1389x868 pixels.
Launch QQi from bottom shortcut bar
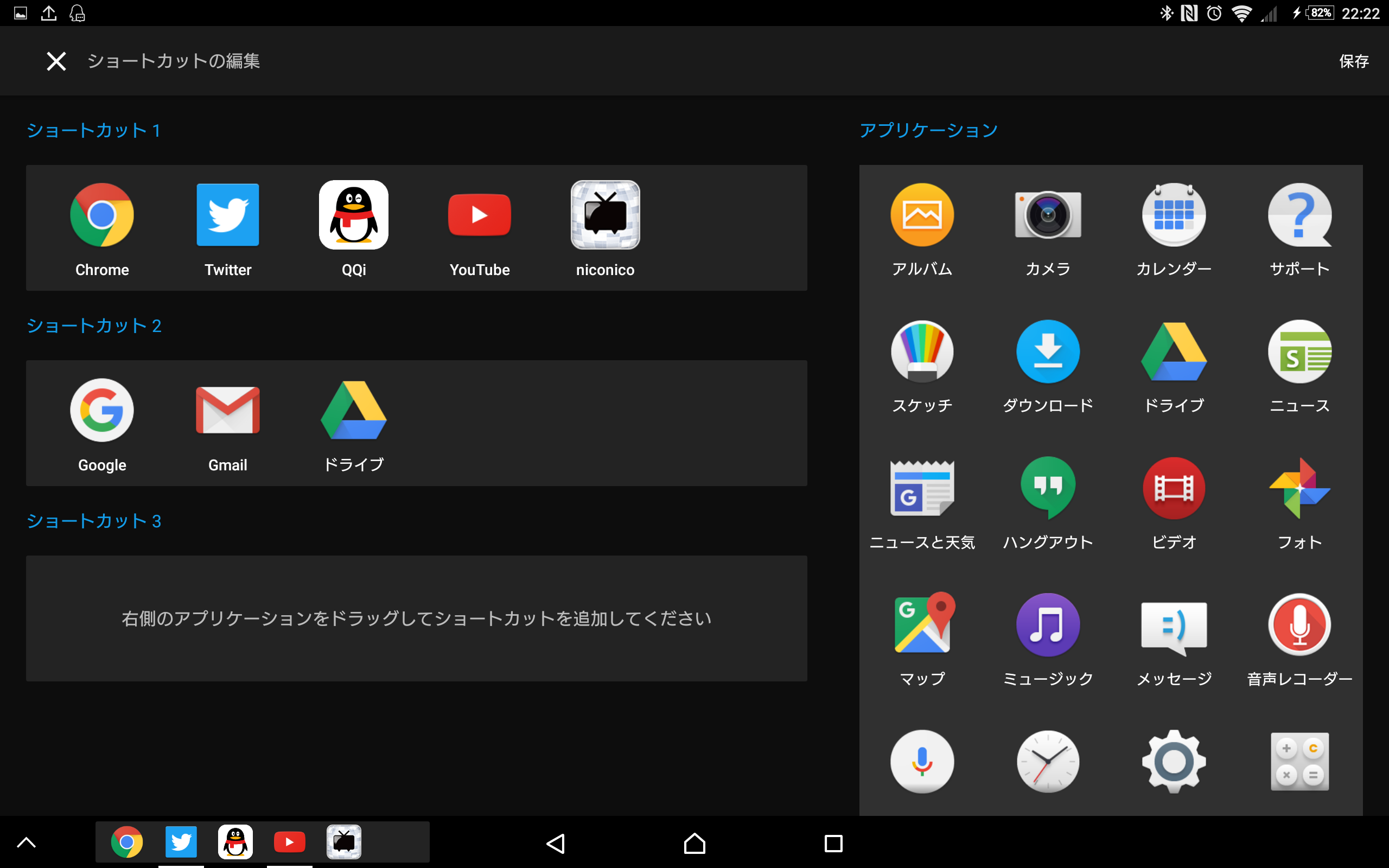235,842
